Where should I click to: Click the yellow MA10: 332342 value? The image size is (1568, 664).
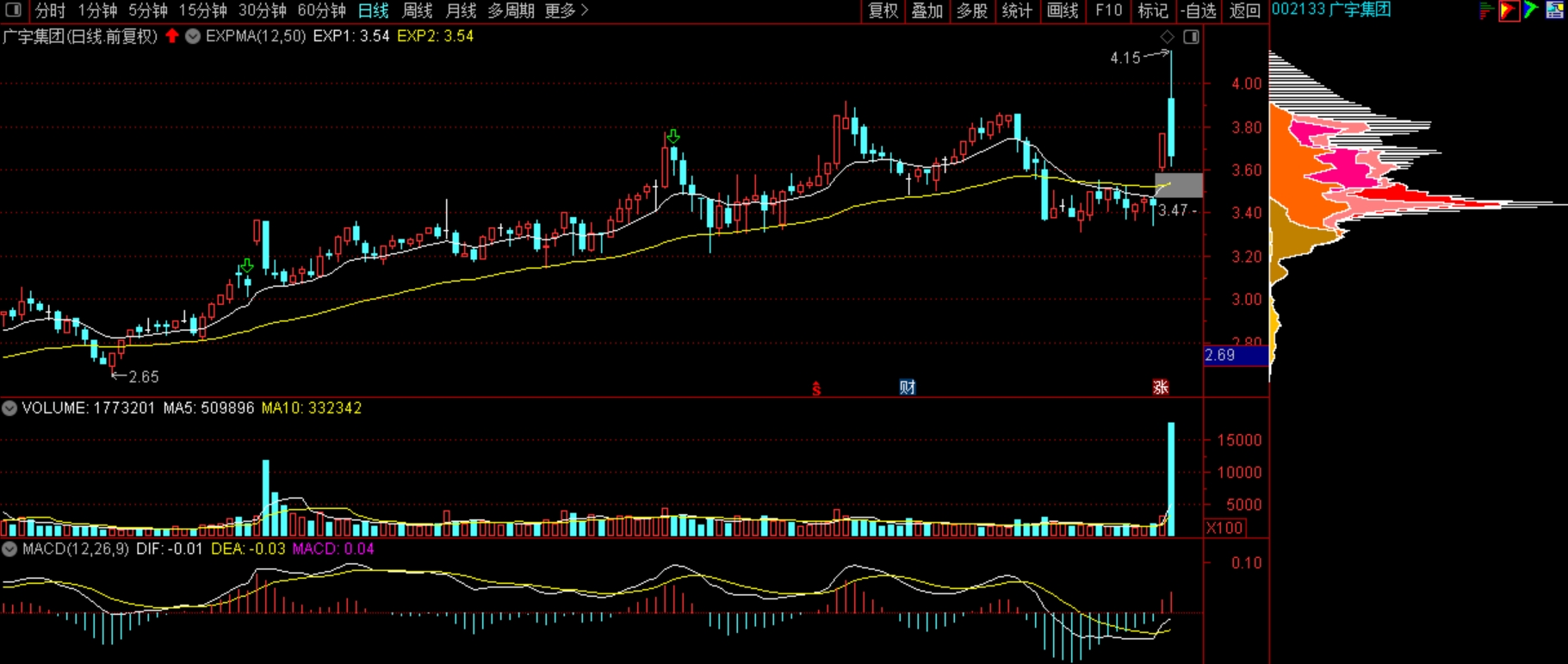(x=312, y=408)
